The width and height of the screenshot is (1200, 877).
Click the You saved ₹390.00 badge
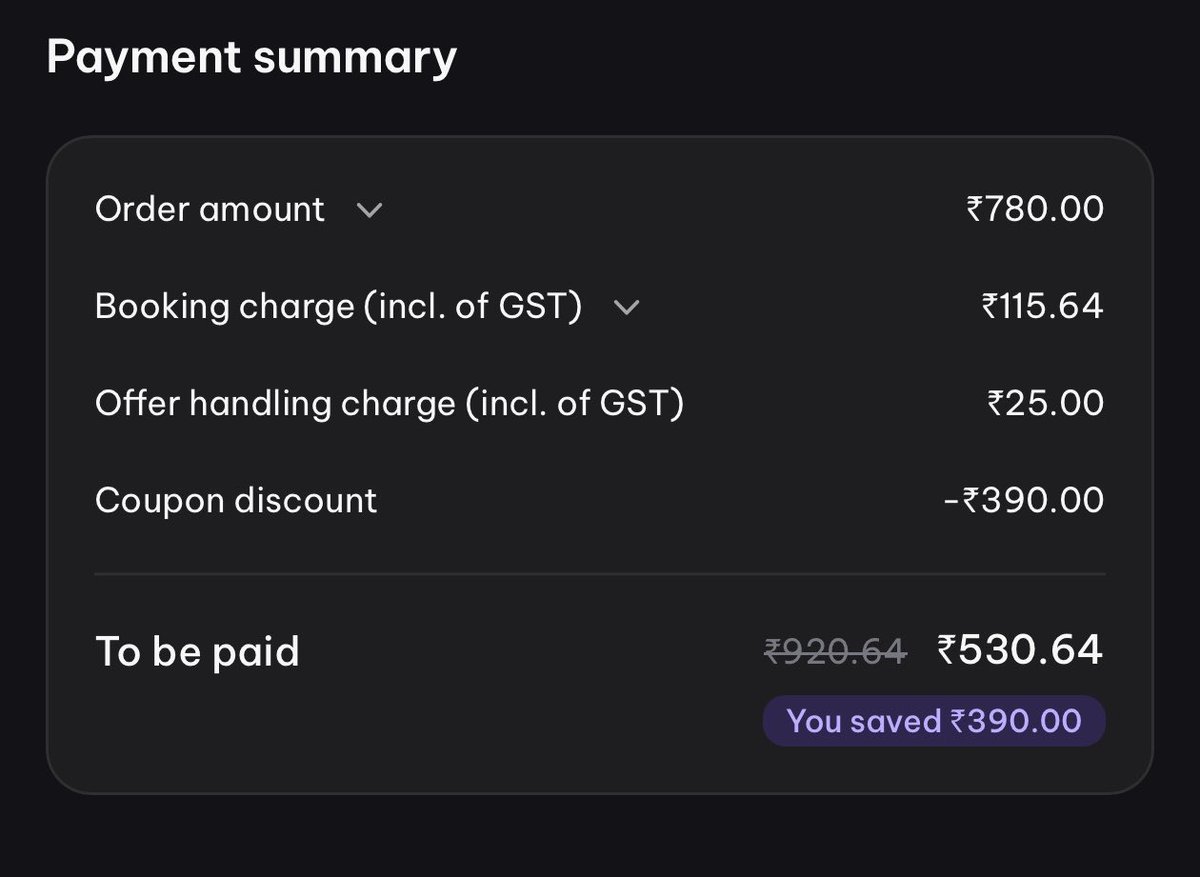[934, 721]
